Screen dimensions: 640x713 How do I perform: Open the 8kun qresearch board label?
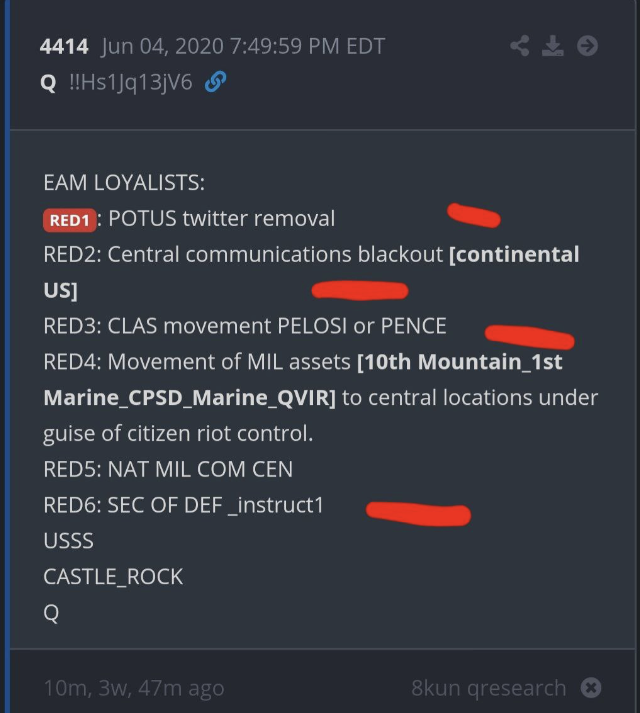[x=488, y=688]
